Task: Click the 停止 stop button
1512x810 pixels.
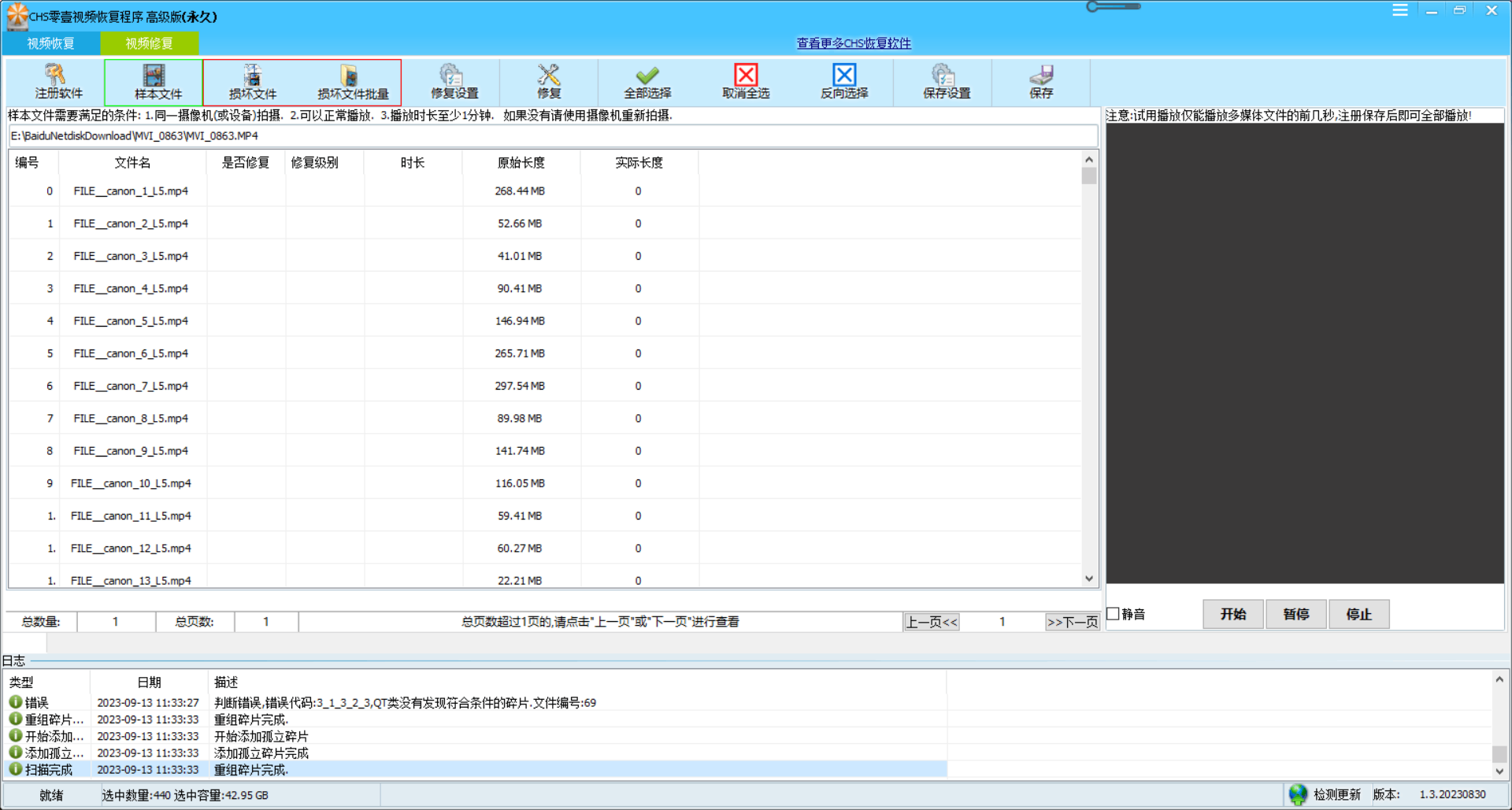Action: pos(1359,614)
